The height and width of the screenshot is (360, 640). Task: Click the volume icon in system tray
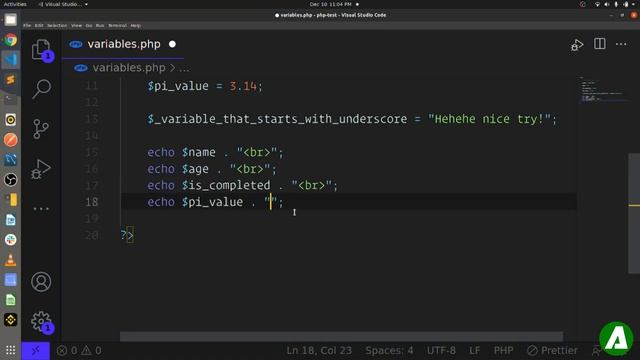point(607,4)
